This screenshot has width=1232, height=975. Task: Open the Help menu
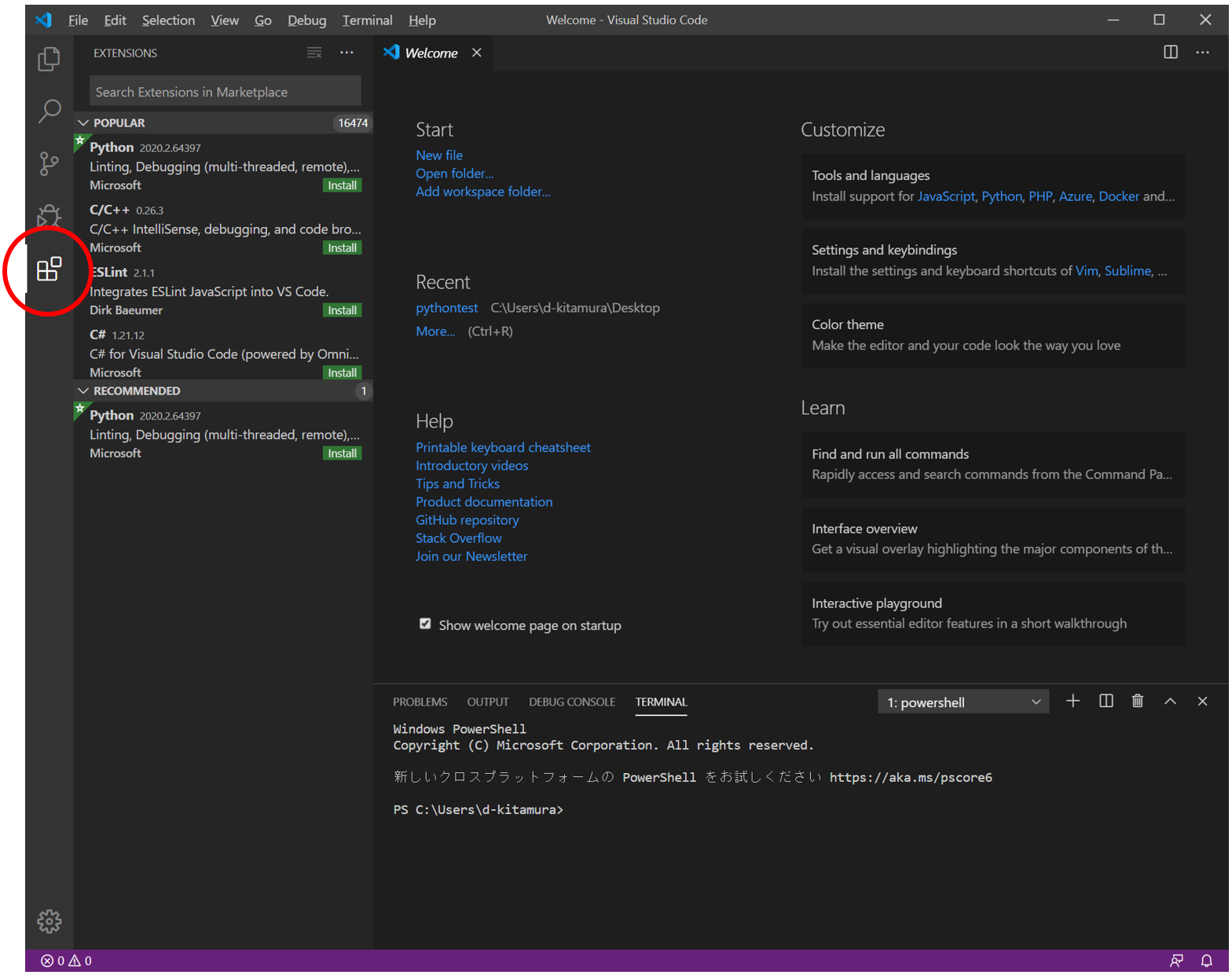coord(422,20)
